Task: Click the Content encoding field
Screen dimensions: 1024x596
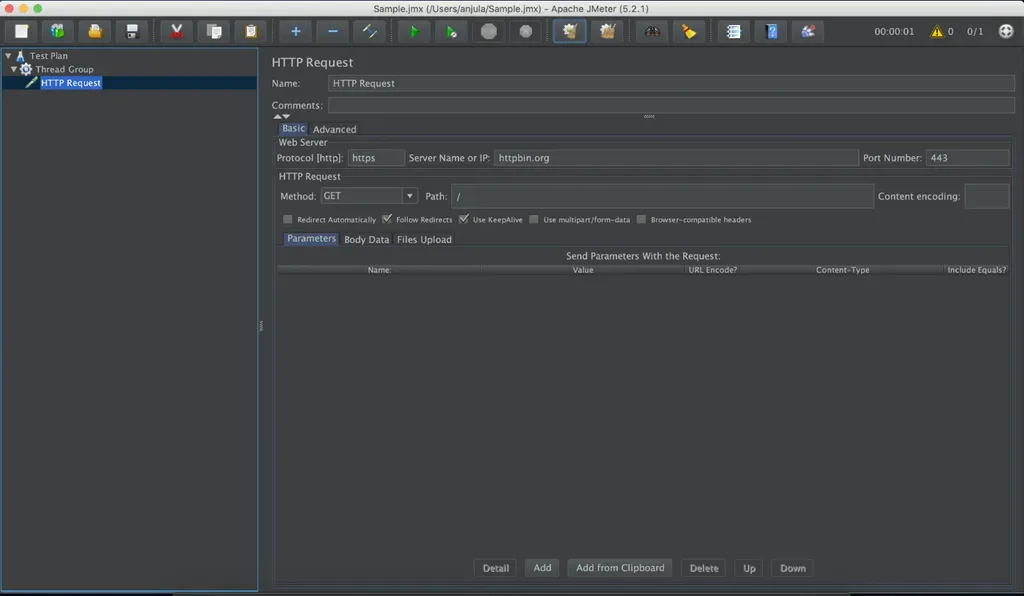Action: [x=987, y=196]
